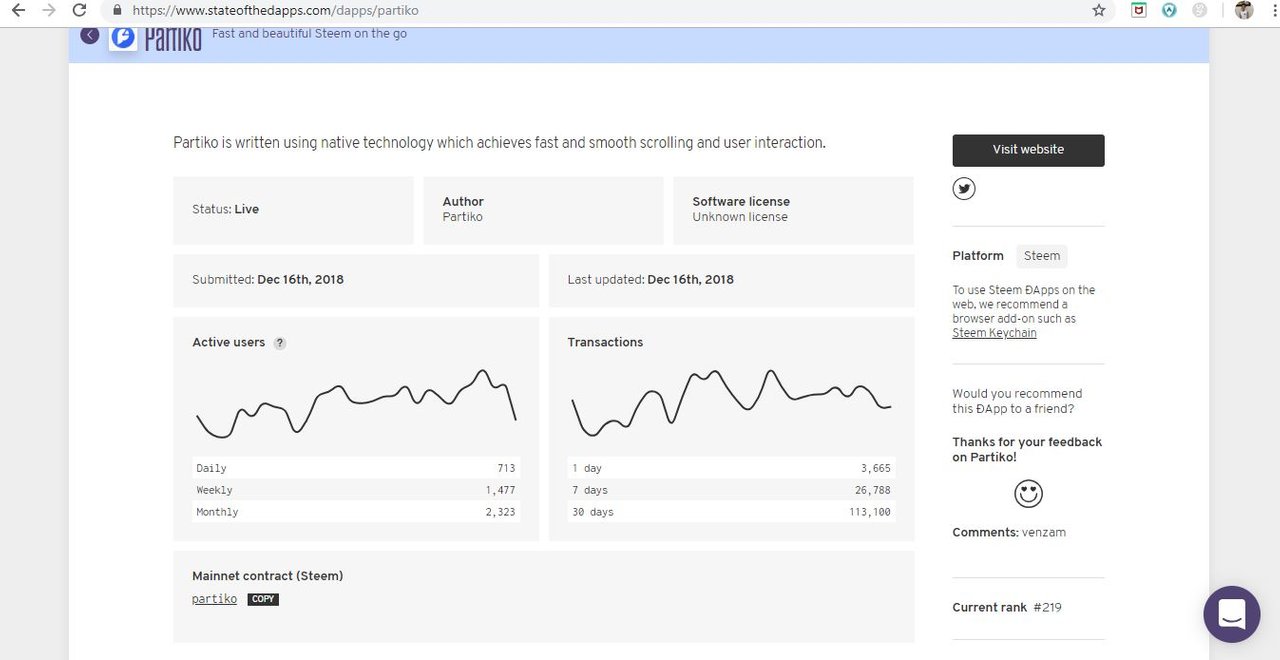Open Partiko's Twitter icon link

[964, 188]
